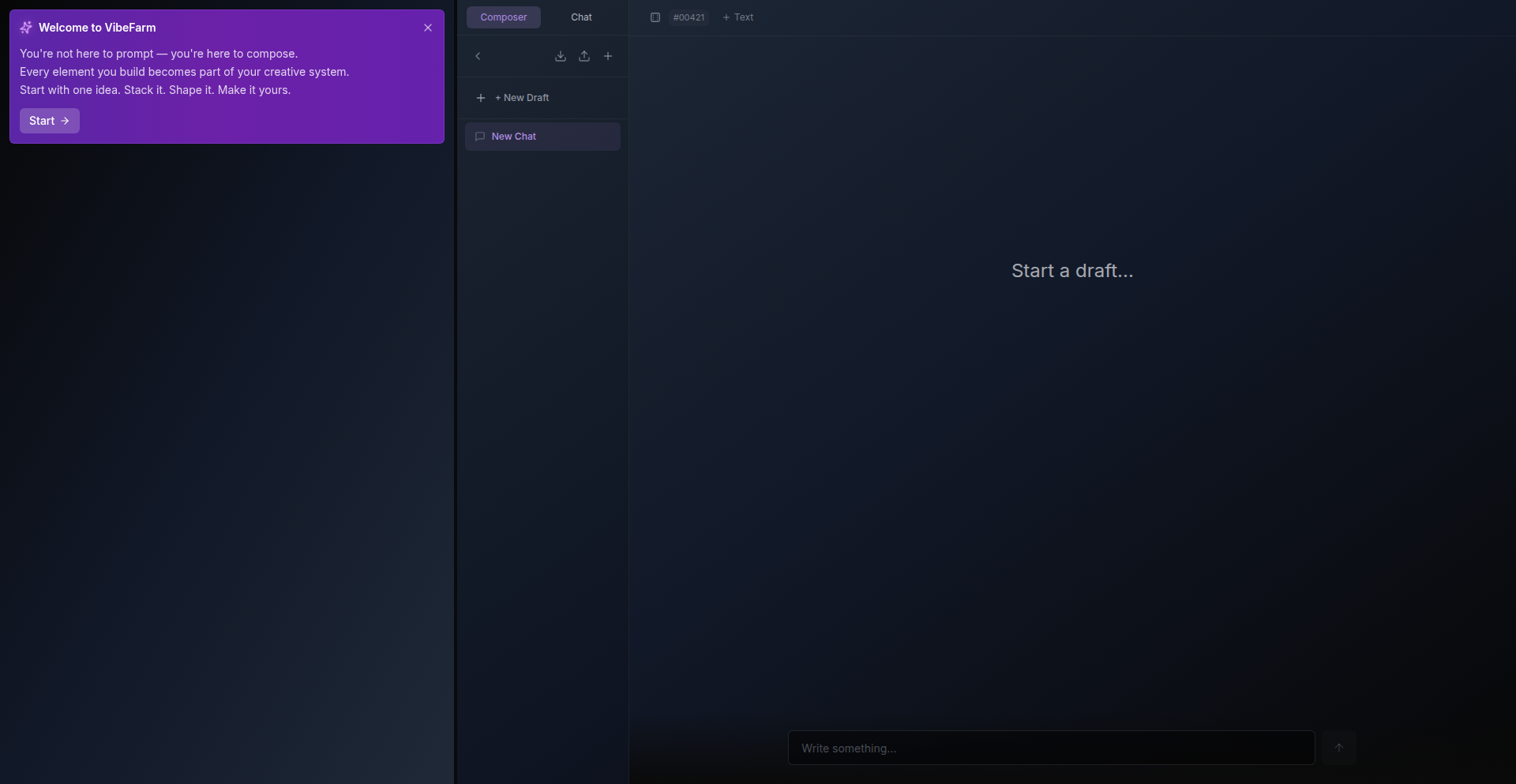Create a new draft via + New Draft

542,98
